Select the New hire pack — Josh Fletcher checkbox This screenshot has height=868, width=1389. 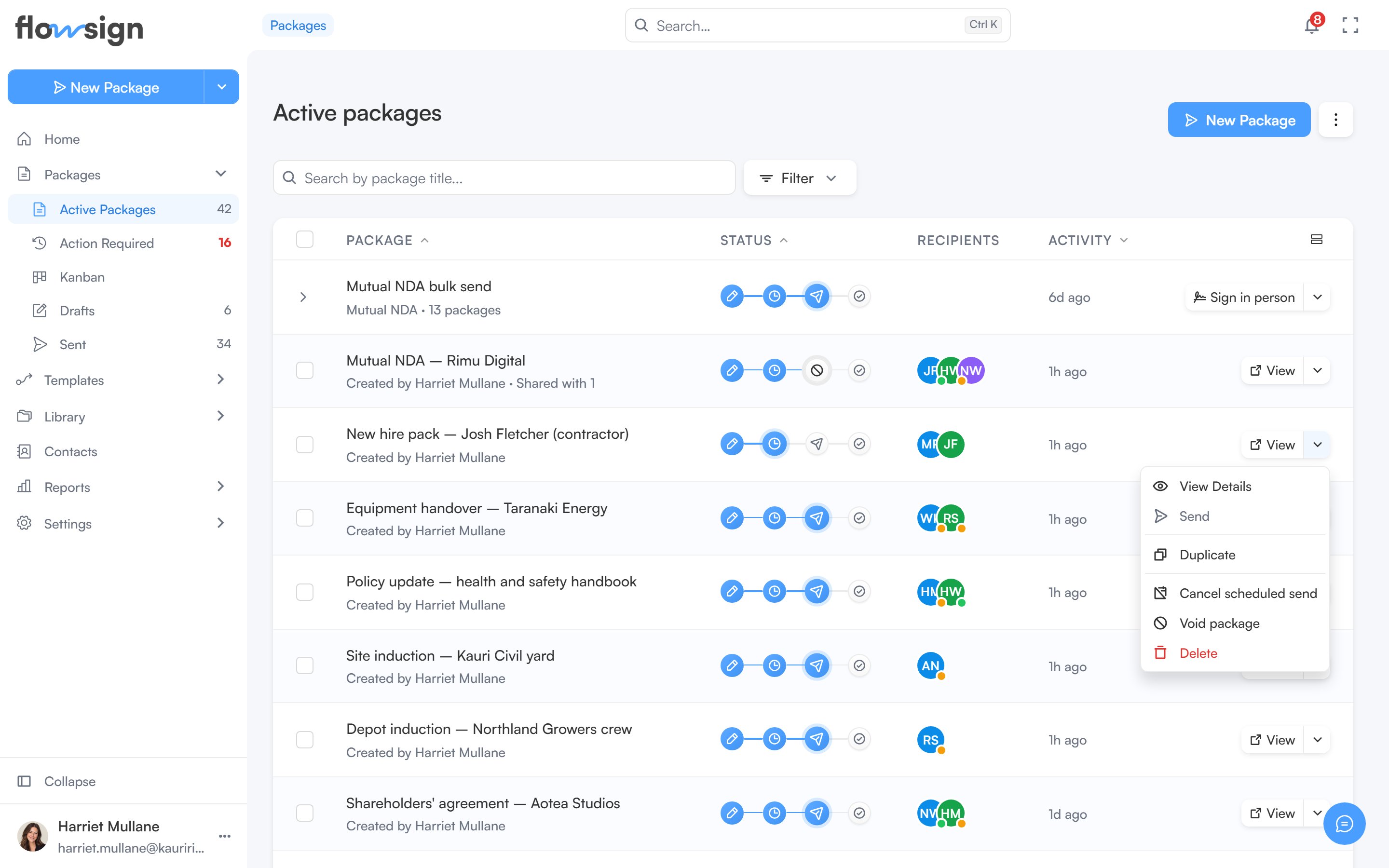(305, 444)
